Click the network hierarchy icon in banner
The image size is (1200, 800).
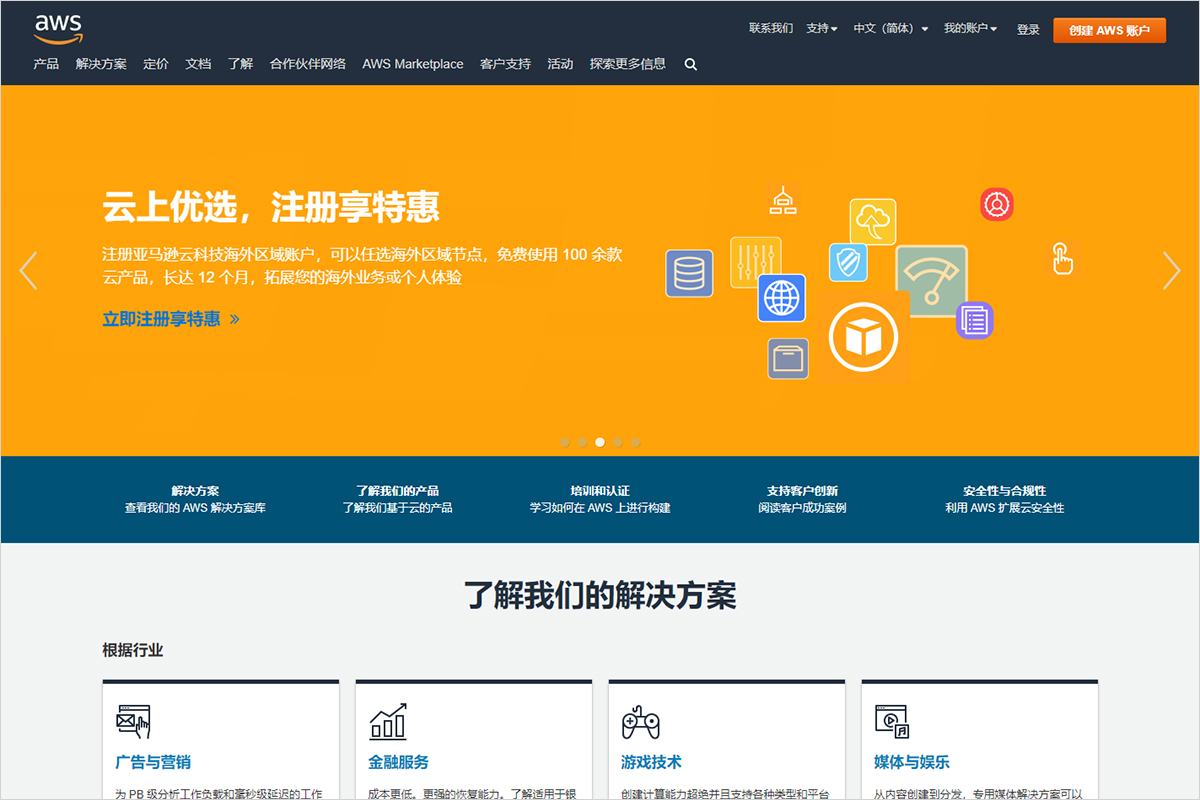click(x=782, y=200)
